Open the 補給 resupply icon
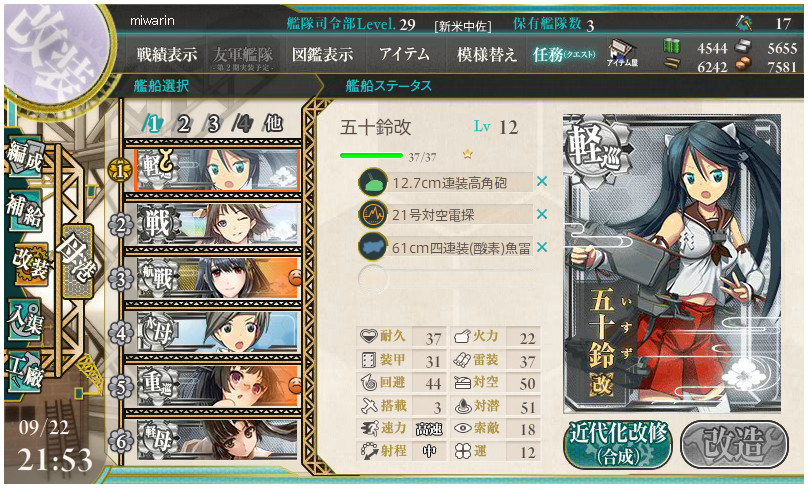Image resolution: width=808 pixels, height=488 pixels. coord(25,210)
